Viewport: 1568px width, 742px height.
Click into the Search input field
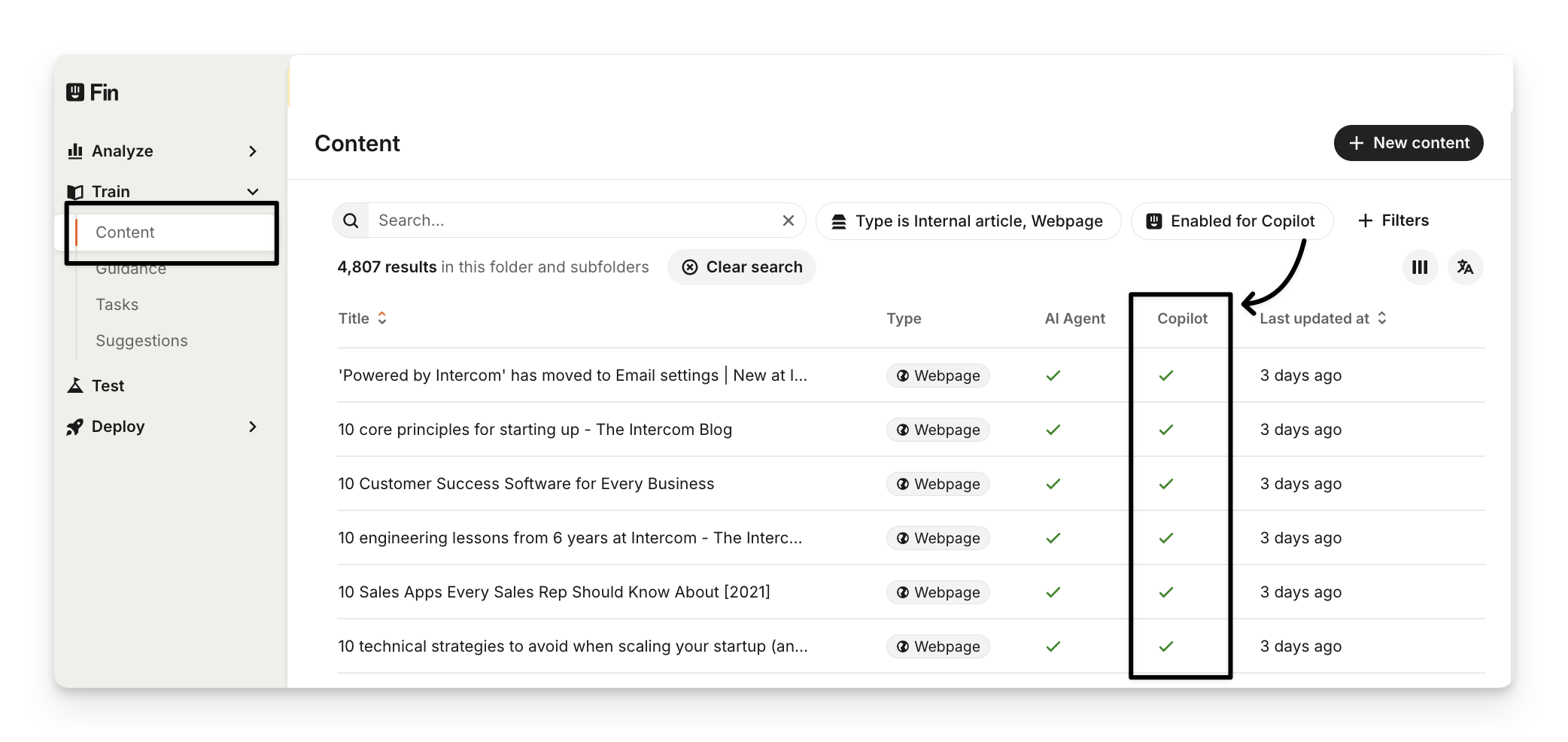click(x=572, y=220)
